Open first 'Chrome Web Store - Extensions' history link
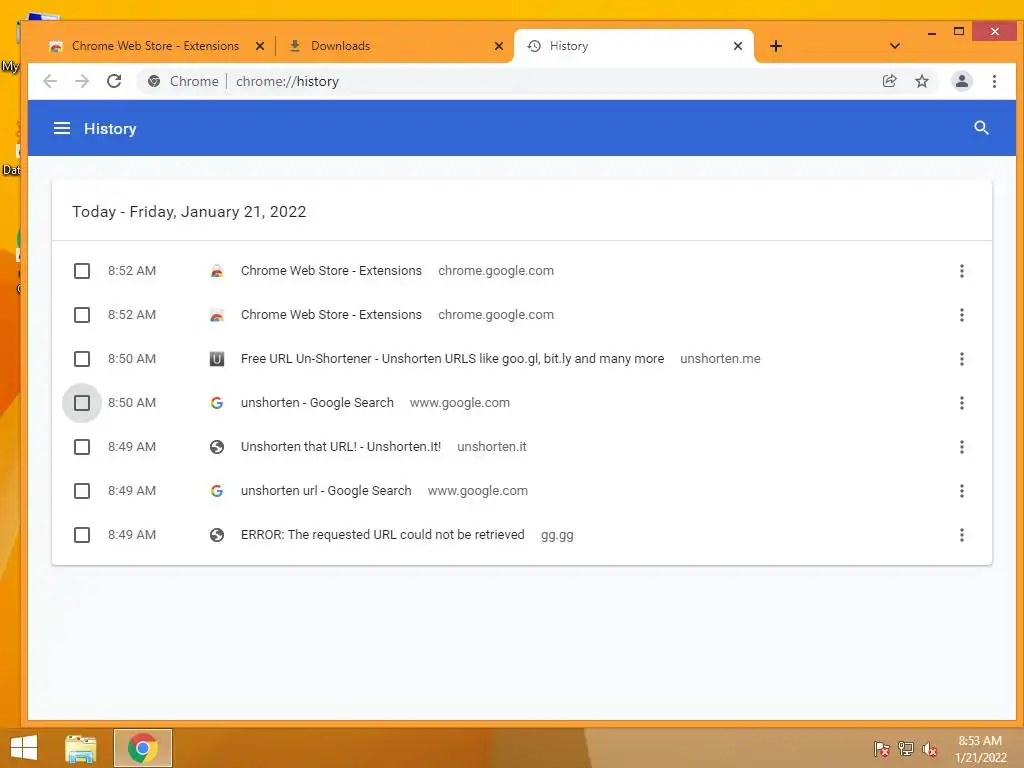Screen dimensions: 1024x768 pyautogui.click(x=331, y=270)
